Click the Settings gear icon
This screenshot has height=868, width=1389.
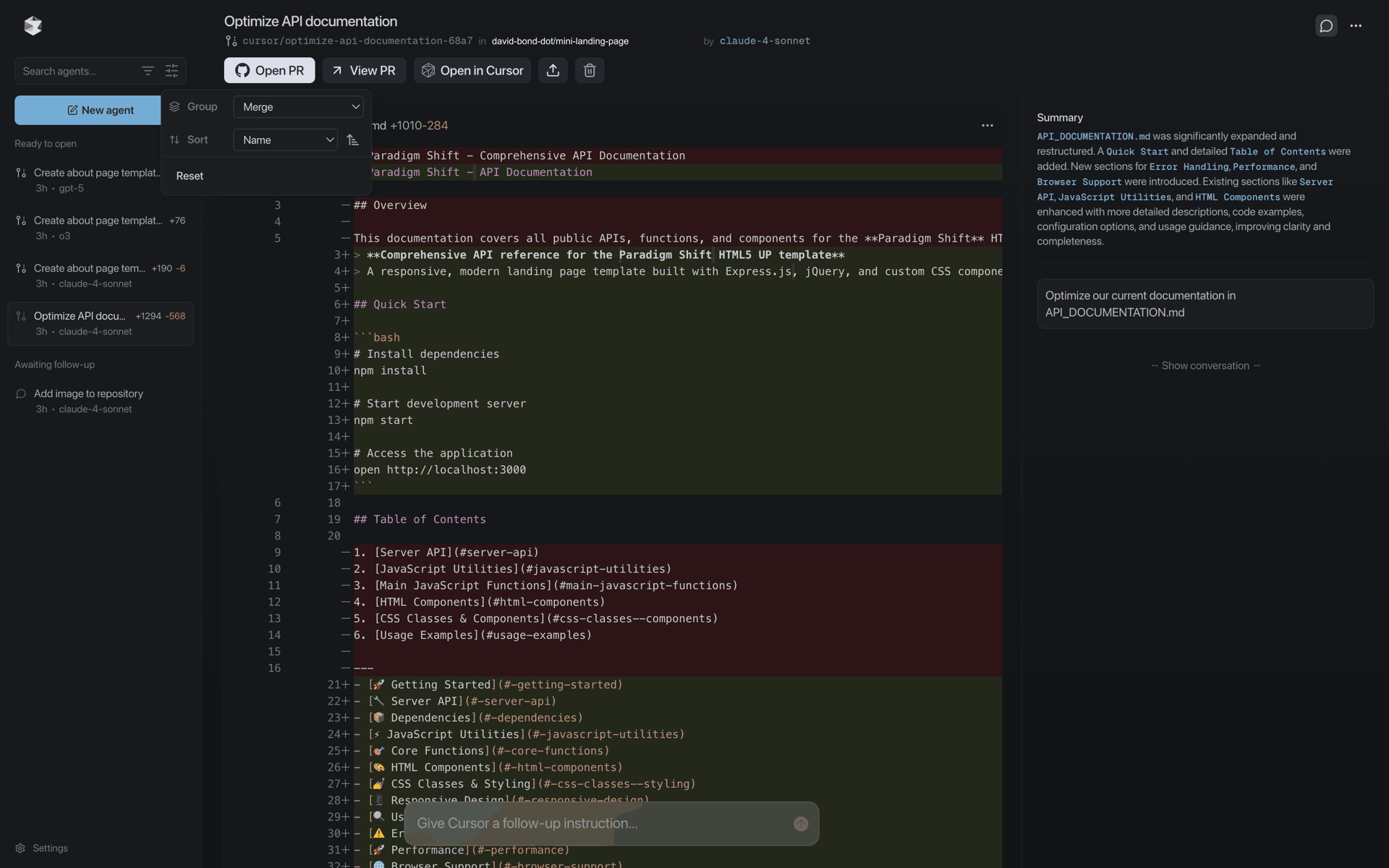(x=20, y=848)
